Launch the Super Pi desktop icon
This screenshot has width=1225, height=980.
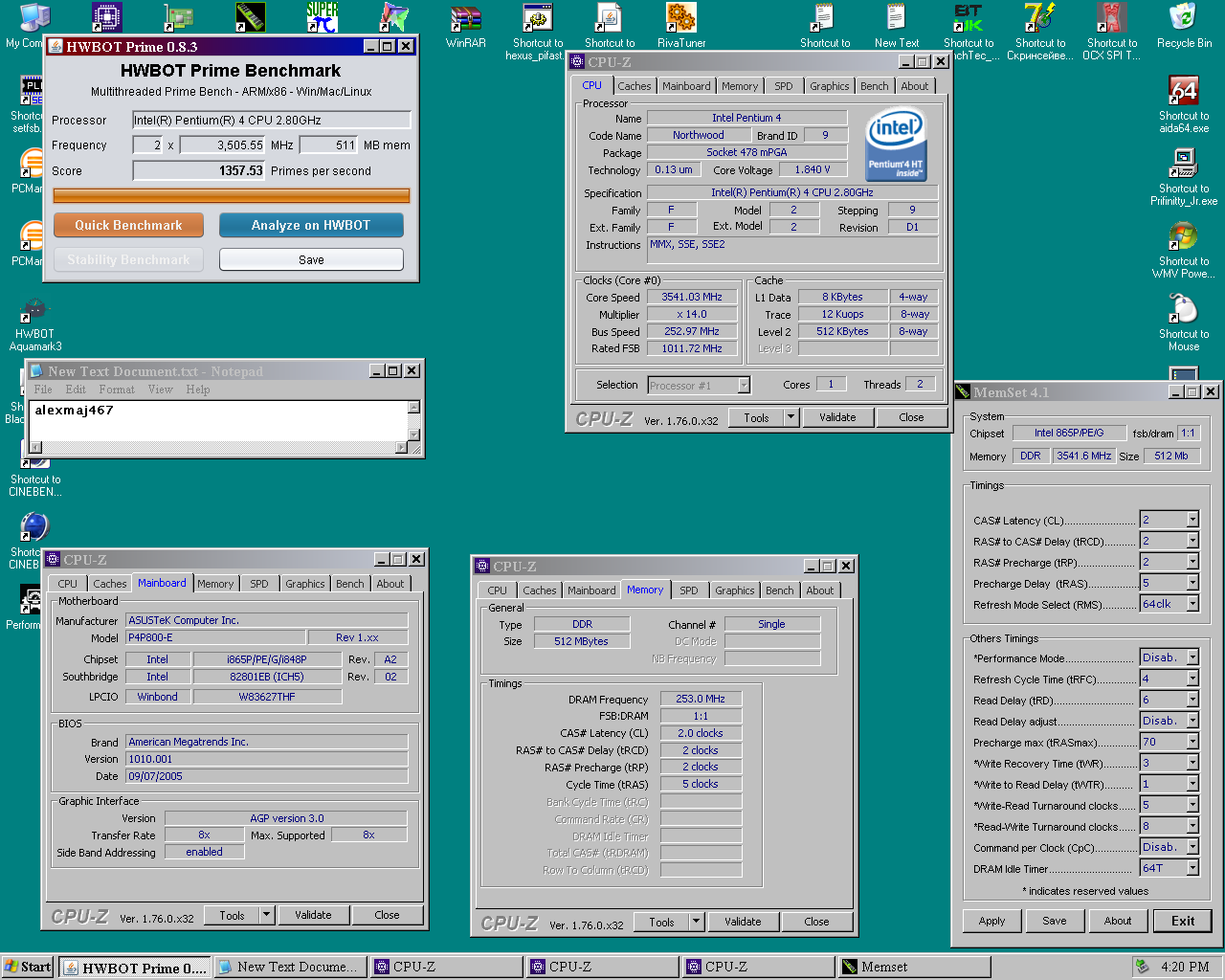pyautogui.click(x=323, y=17)
